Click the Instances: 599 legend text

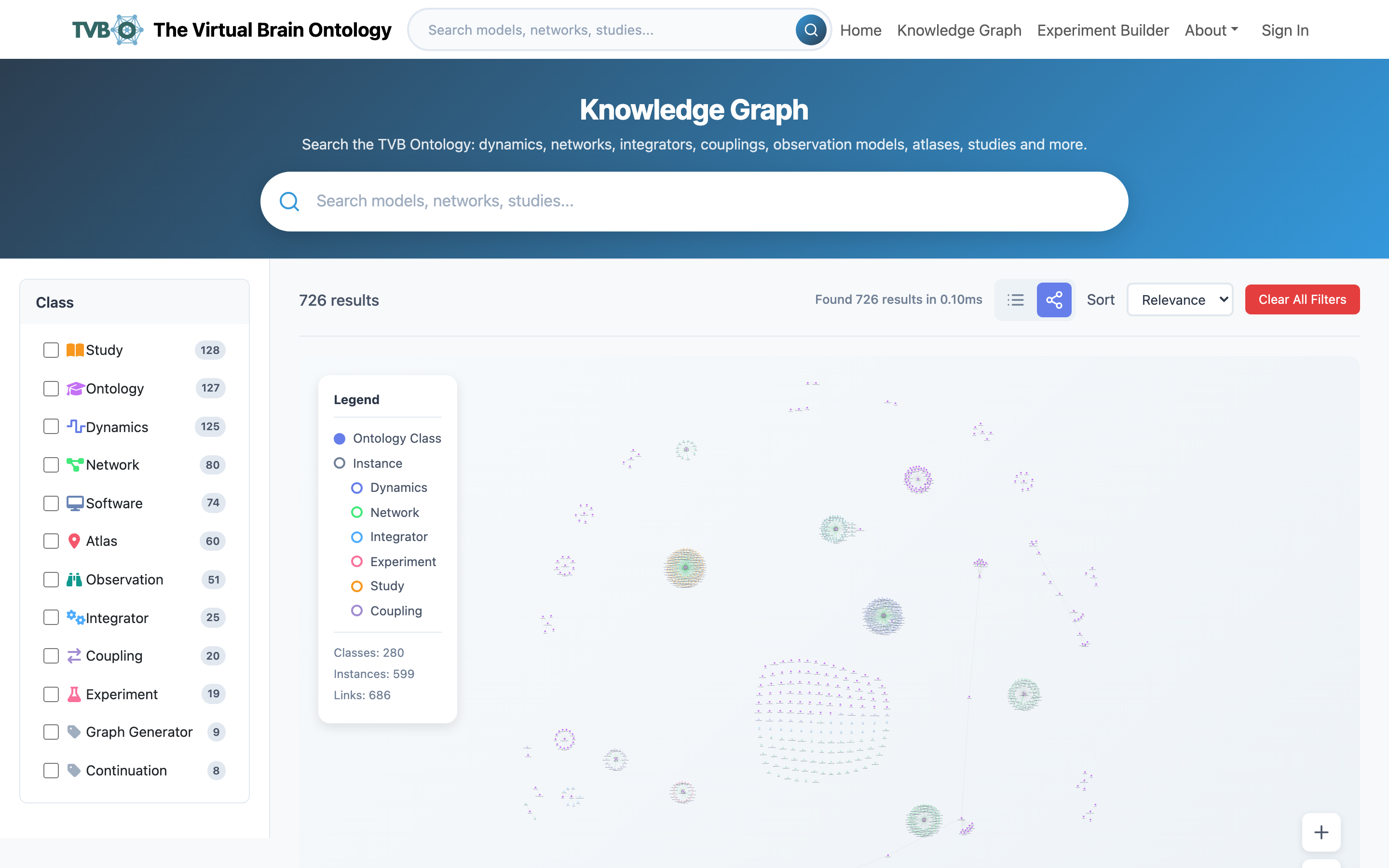click(374, 674)
